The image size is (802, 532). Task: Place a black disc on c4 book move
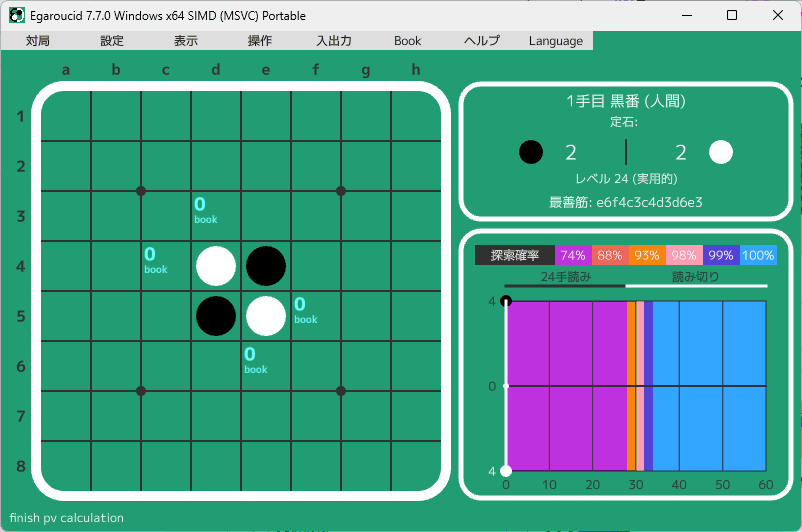166,265
